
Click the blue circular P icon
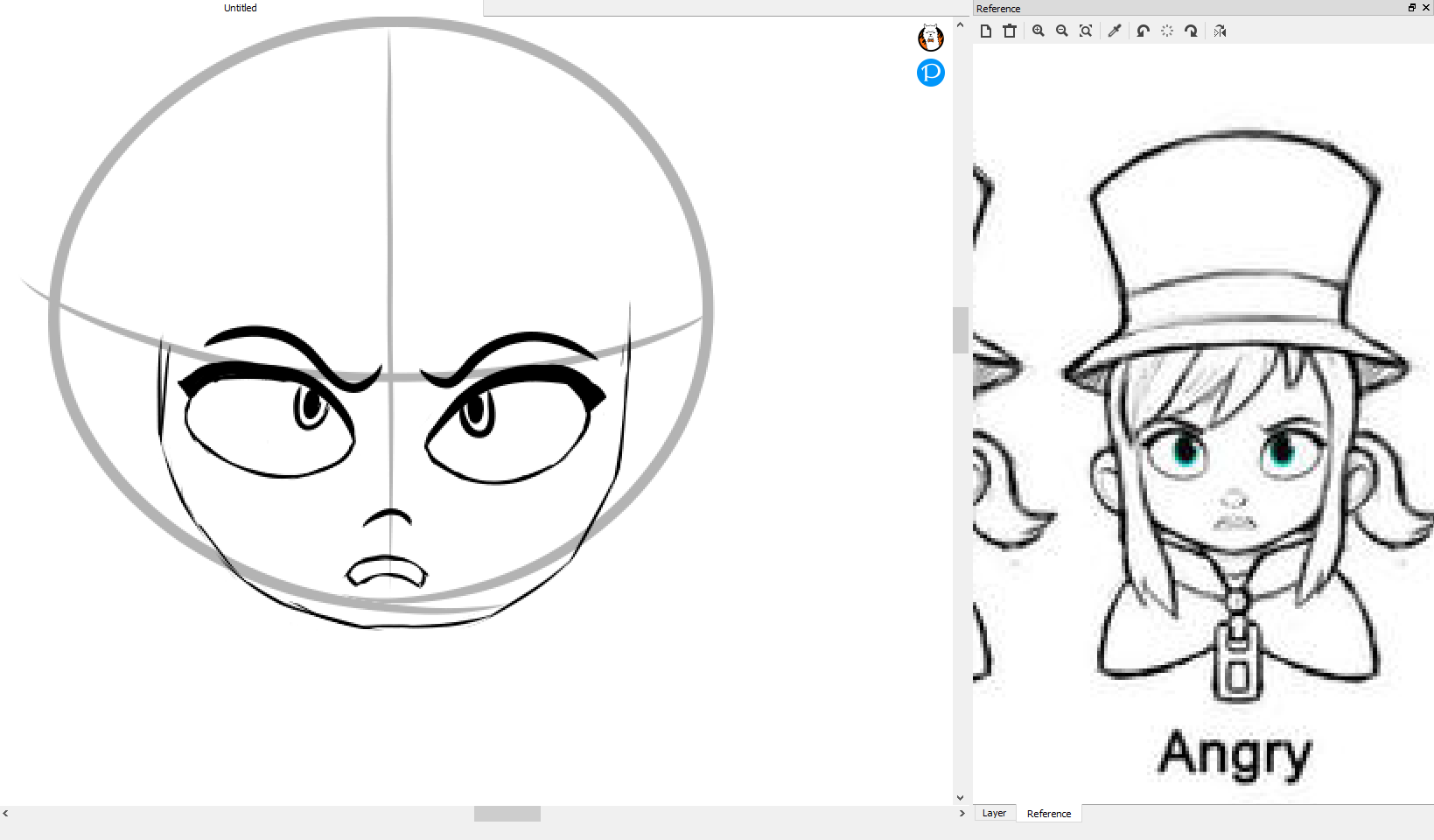(x=931, y=73)
